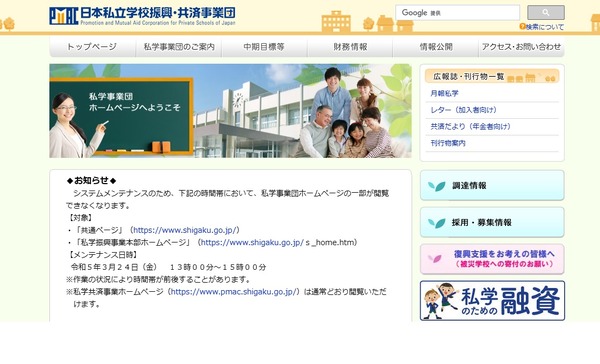Click the welcome chalkboard hero banner image

(230, 111)
